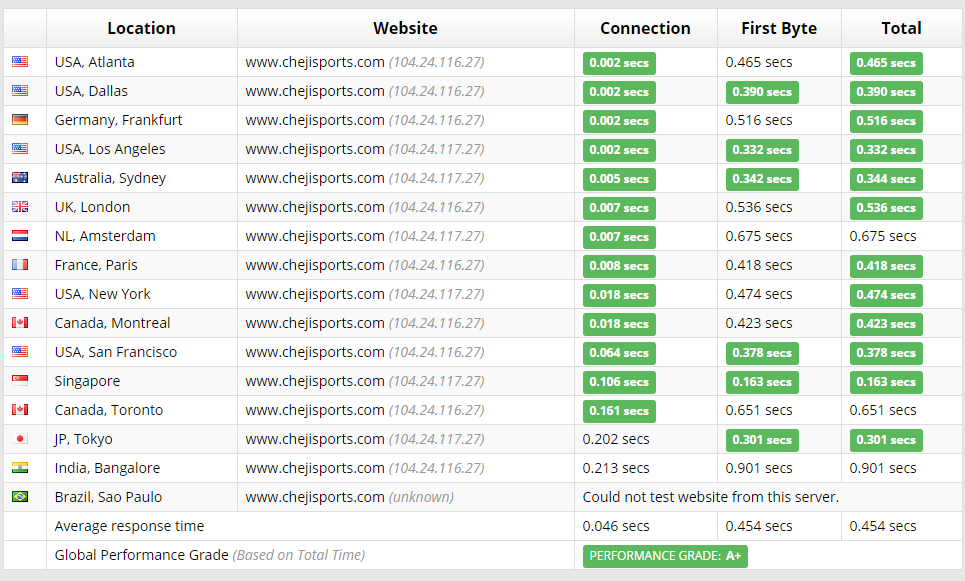The height and width of the screenshot is (581, 965).
Task: Click the Total column header
Action: click(x=902, y=28)
